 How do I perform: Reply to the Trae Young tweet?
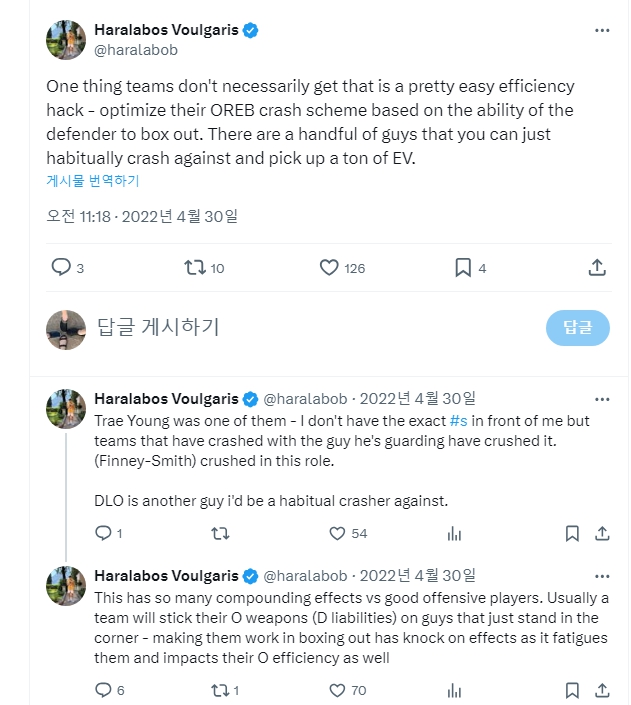[x=102, y=533]
